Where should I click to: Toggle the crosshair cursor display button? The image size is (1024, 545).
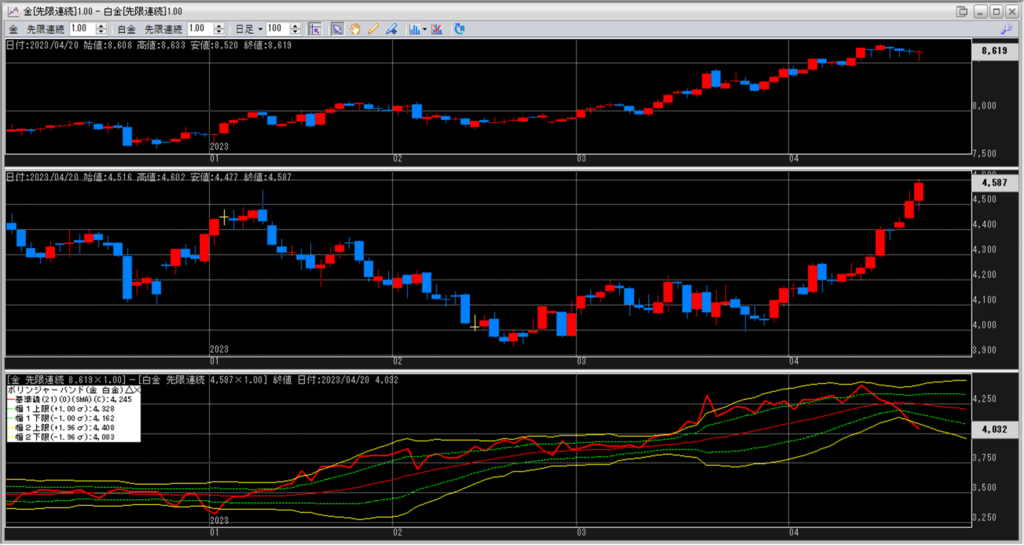point(314,29)
